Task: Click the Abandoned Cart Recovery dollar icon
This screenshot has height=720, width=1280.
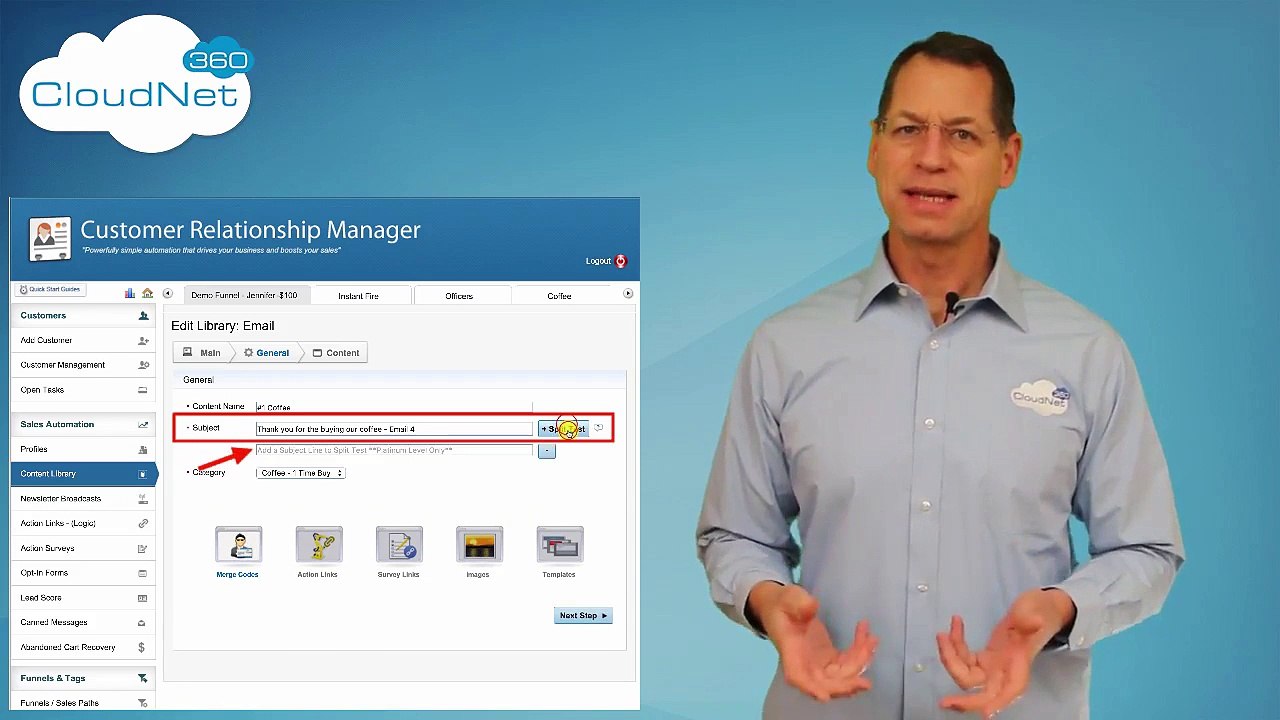Action: (142, 648)
